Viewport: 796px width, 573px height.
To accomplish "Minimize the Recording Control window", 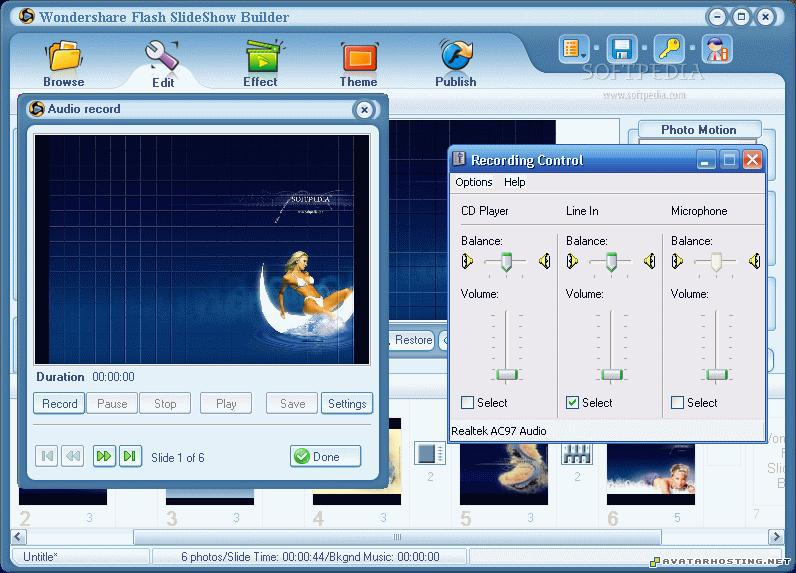I will (705, 160).
